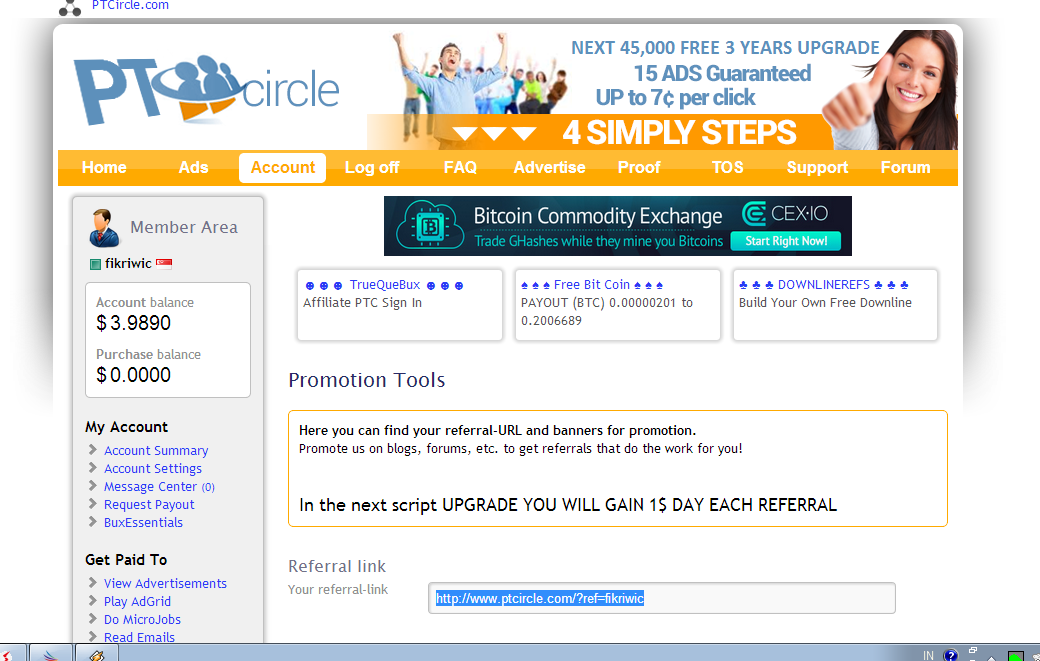Click the help question mark tray icon
This screenshot has width=1040, height=661.
coord(950,655)
